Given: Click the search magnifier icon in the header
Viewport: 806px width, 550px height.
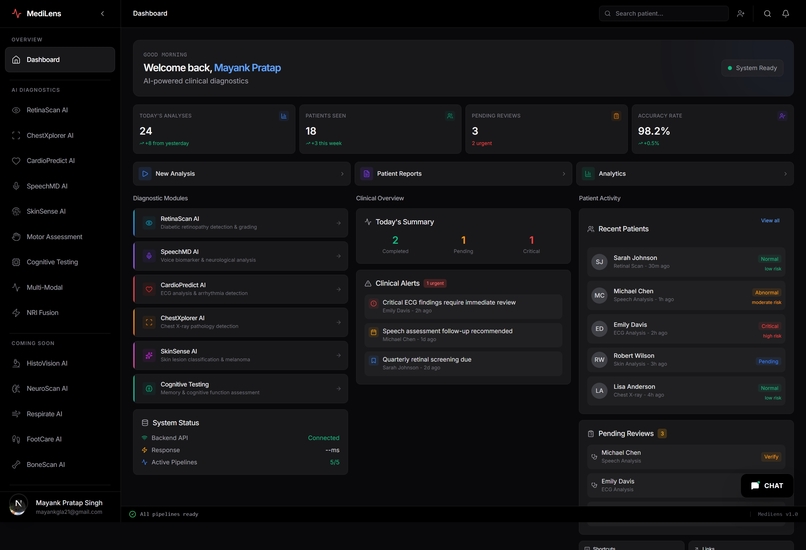Looking at the screenshot, I should coord(767,13).
